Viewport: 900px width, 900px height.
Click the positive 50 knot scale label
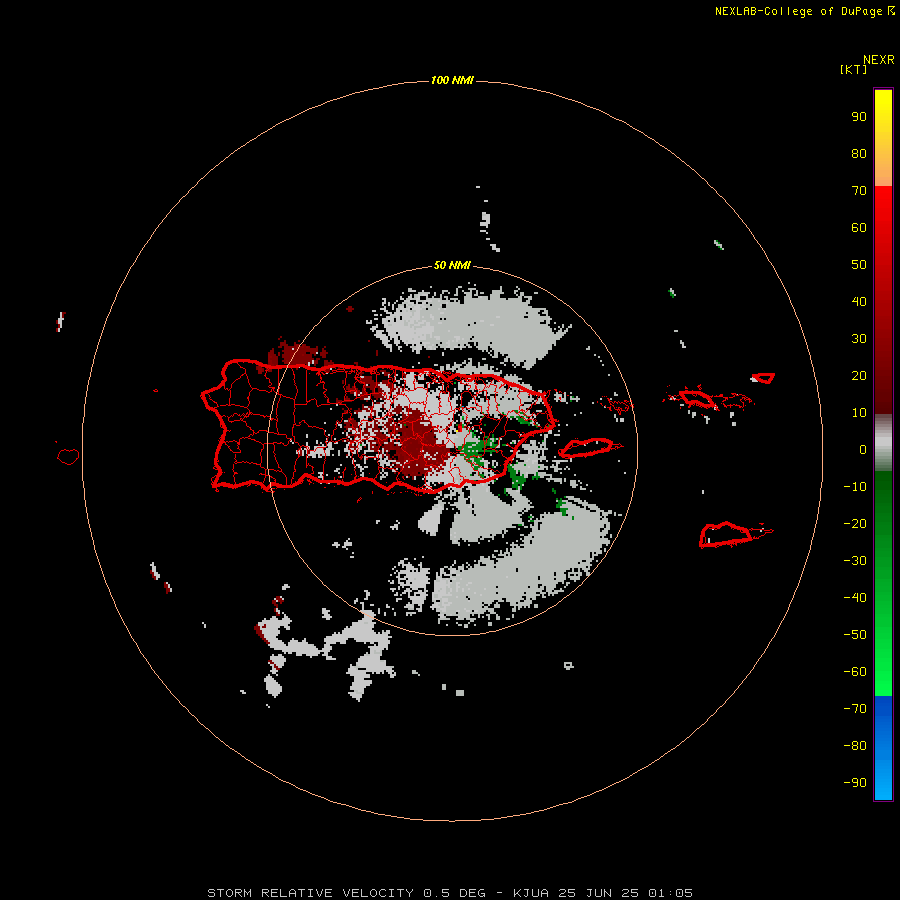pos(859,265)
